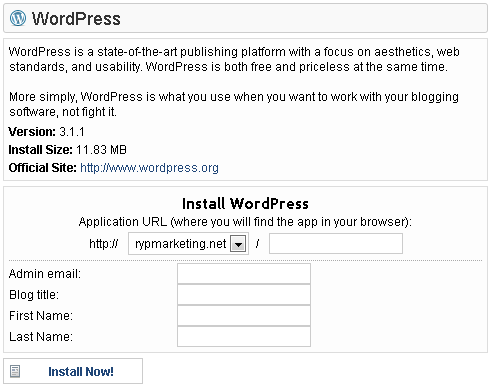Viewport: 490px width, 389px height.
Task: Click the Install Now! button
Action: tap(73, 371)
